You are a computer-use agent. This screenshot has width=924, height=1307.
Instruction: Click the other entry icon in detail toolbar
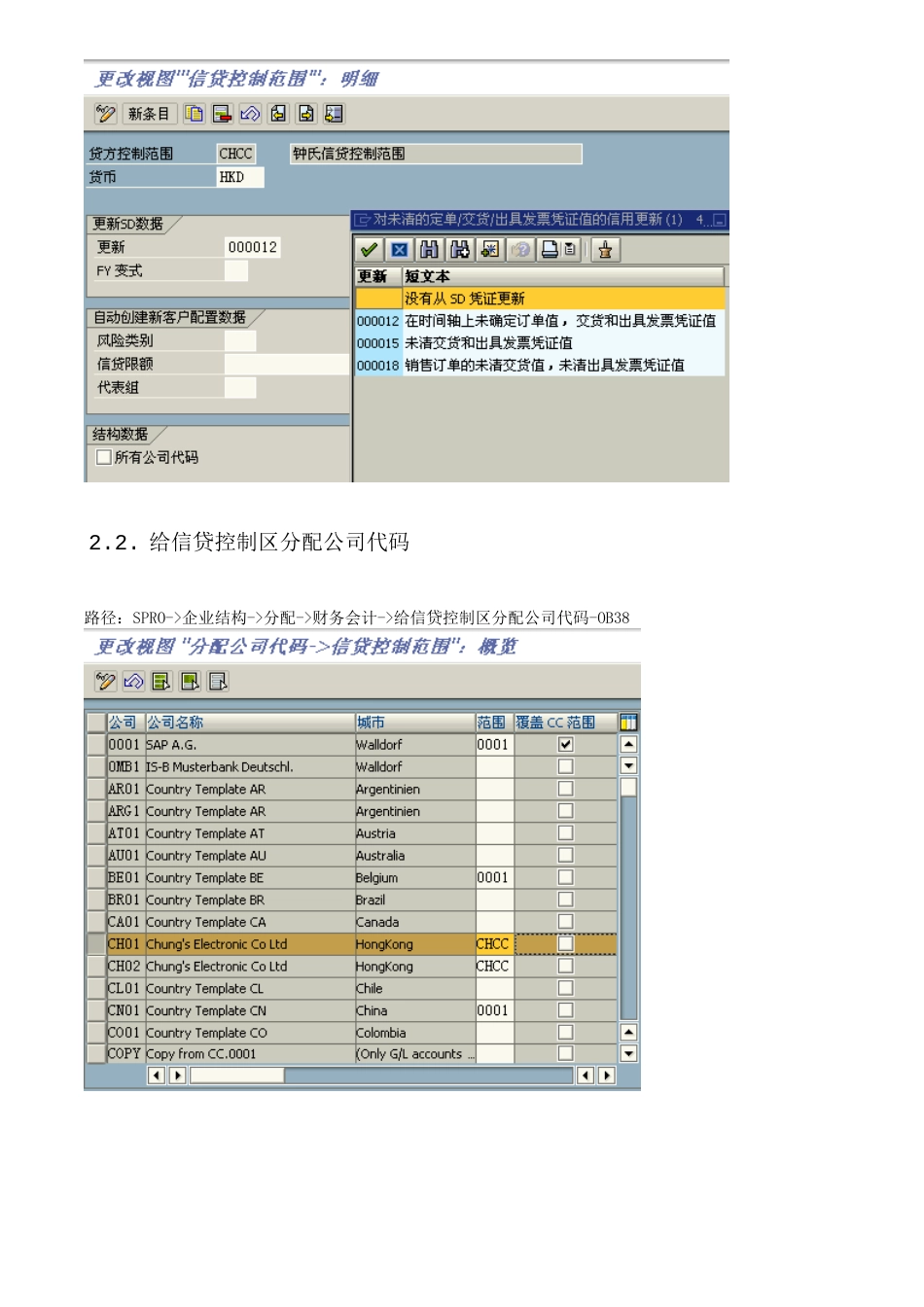tap(334, 114)
